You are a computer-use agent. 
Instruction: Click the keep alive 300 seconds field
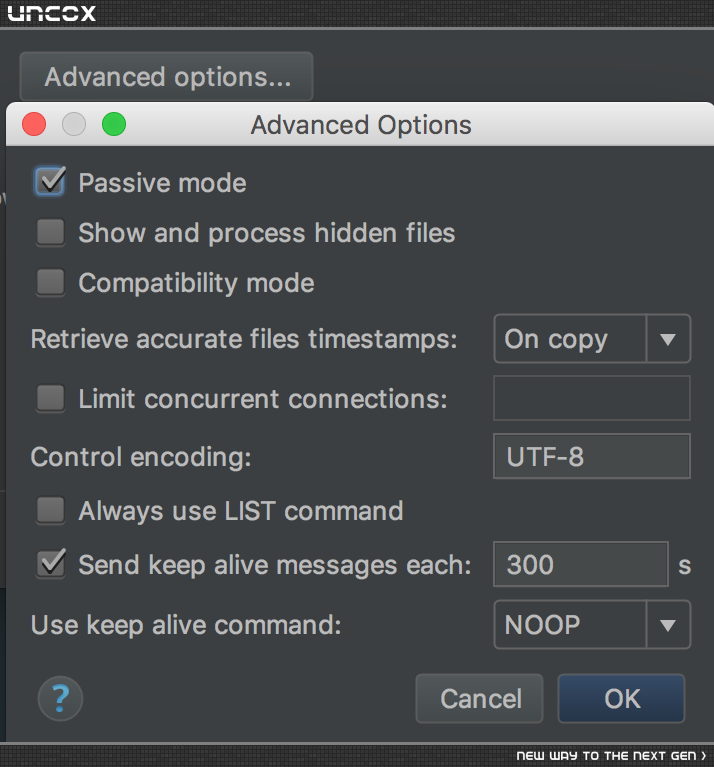tap(581, 564)
